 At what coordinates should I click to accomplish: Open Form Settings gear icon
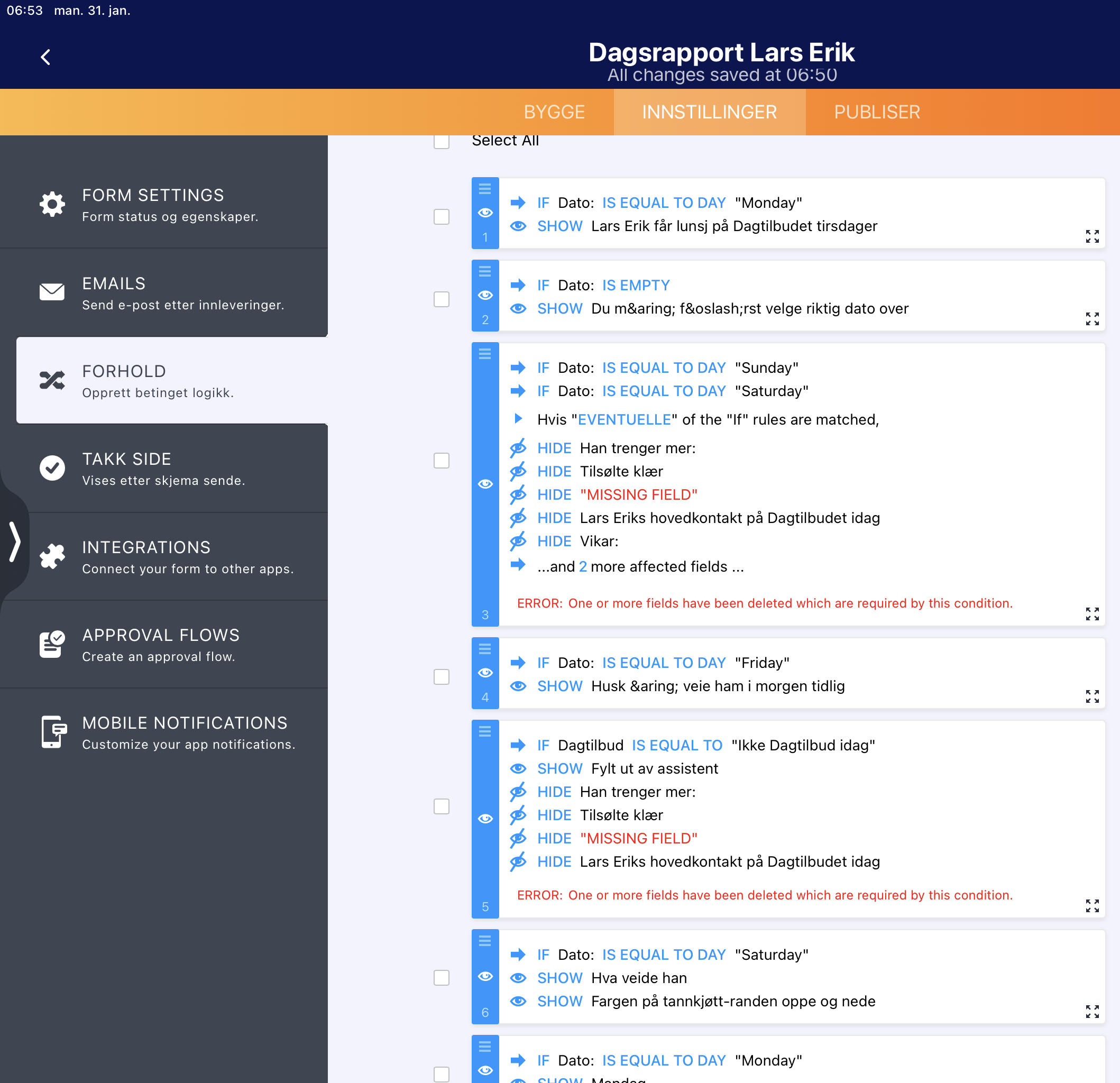[52, 204]
